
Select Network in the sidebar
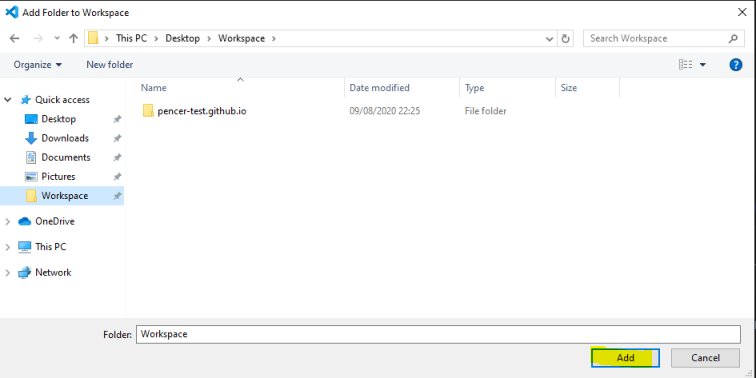pyautogui.click(x=53, y=272)
